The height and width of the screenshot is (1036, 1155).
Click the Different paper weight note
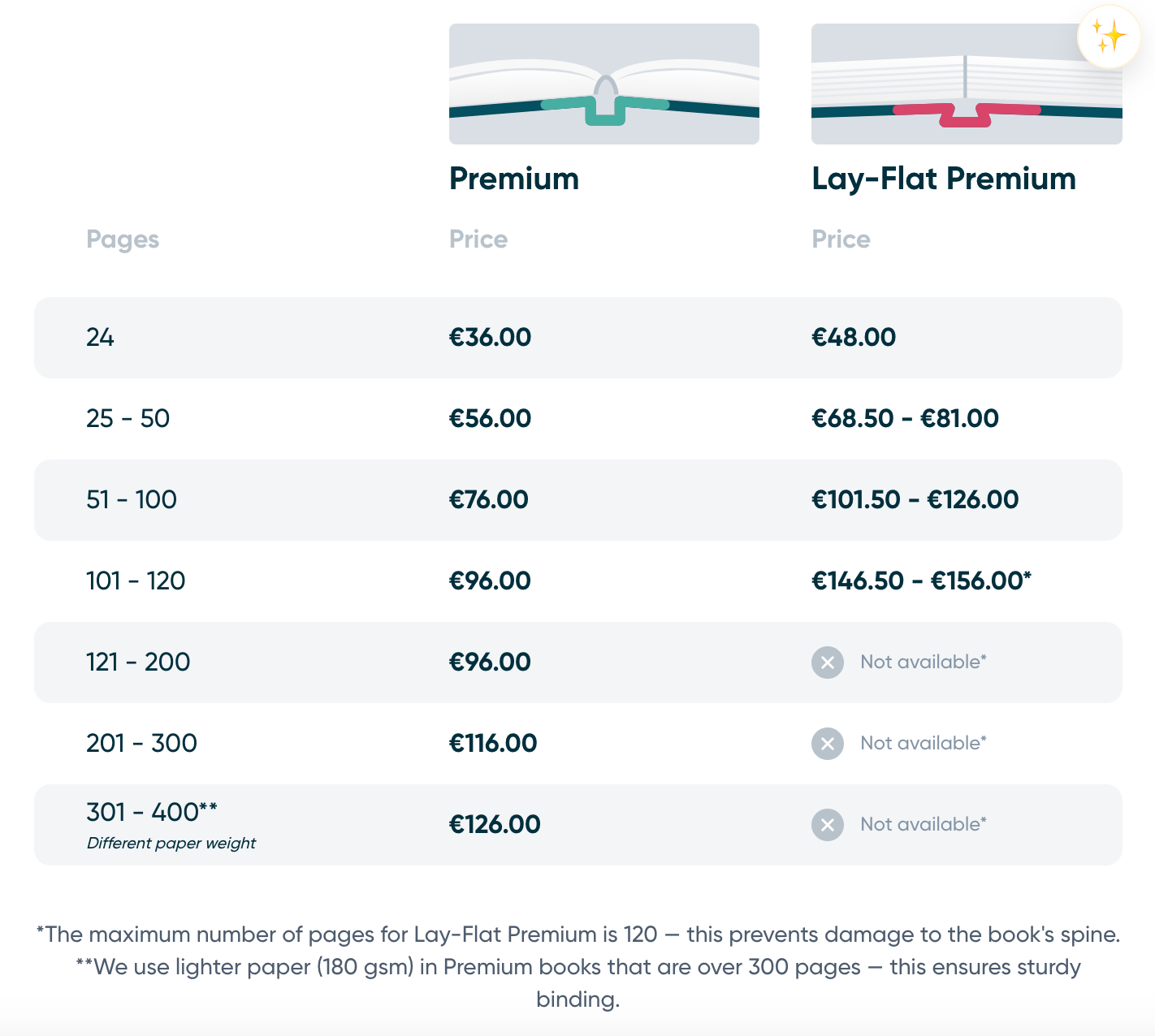pos(171,844)
